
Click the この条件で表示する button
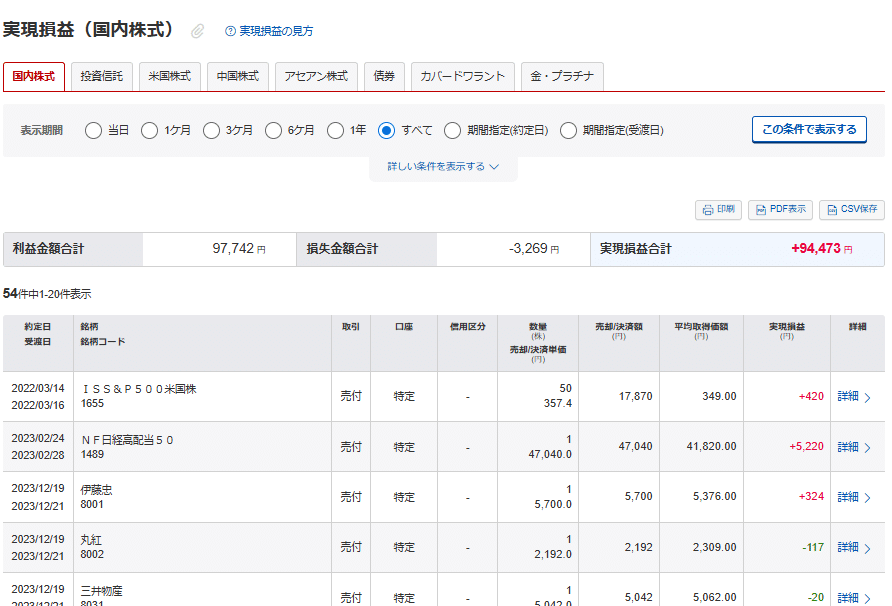coord(808,130)
